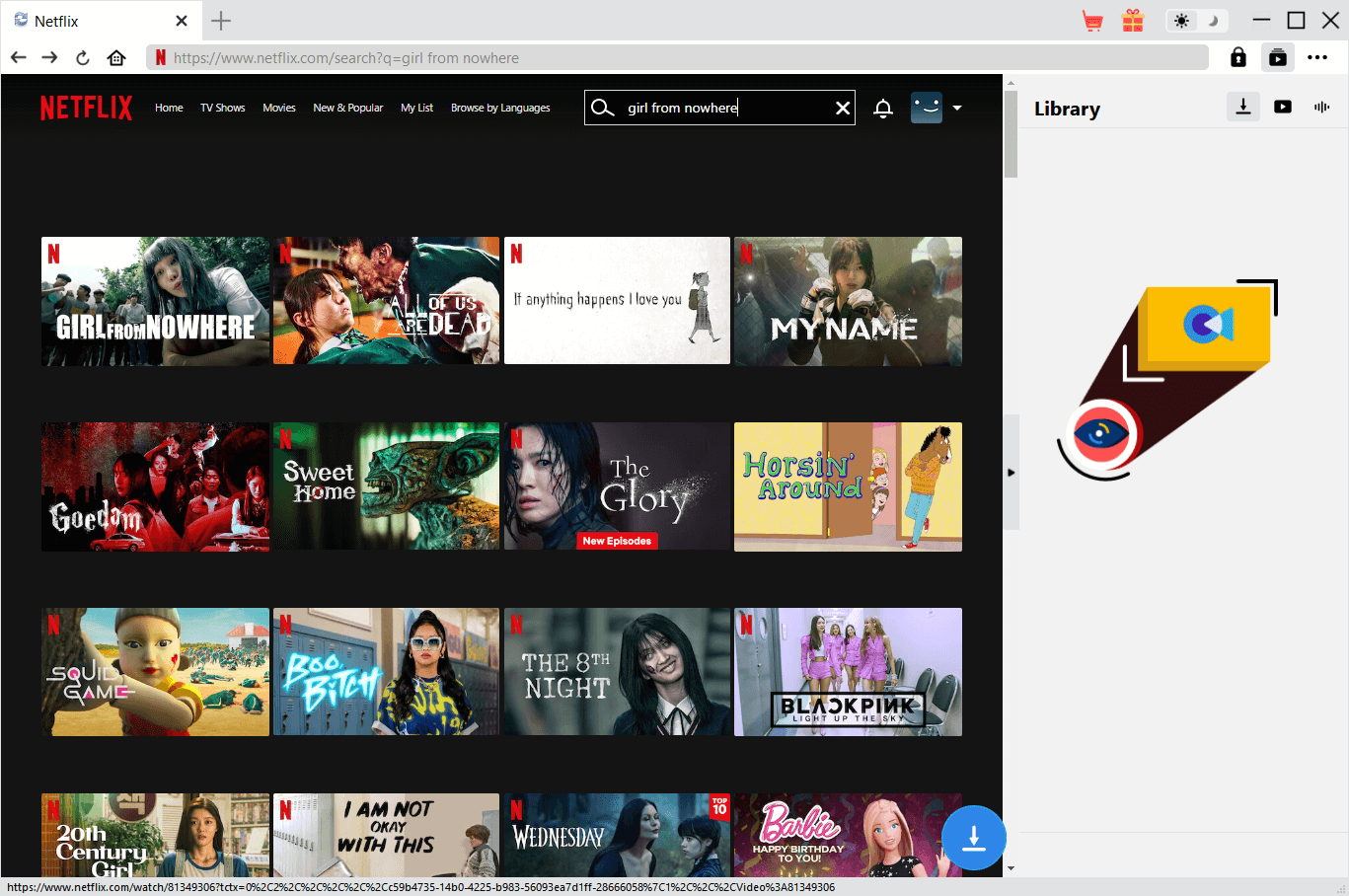This screenshot has width=1349, height=896.
Task: Open the video tab in Library
Action: [1283, 107]
